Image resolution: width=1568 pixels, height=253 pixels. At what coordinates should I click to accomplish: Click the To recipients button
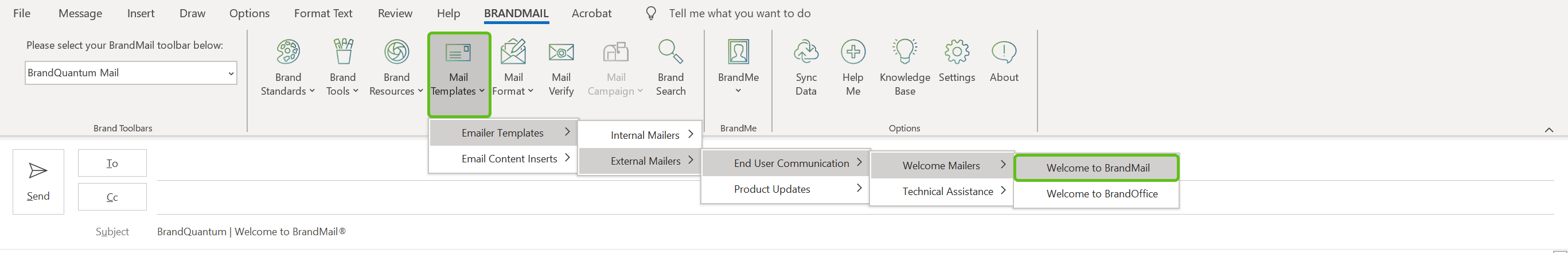click(112, 163)
